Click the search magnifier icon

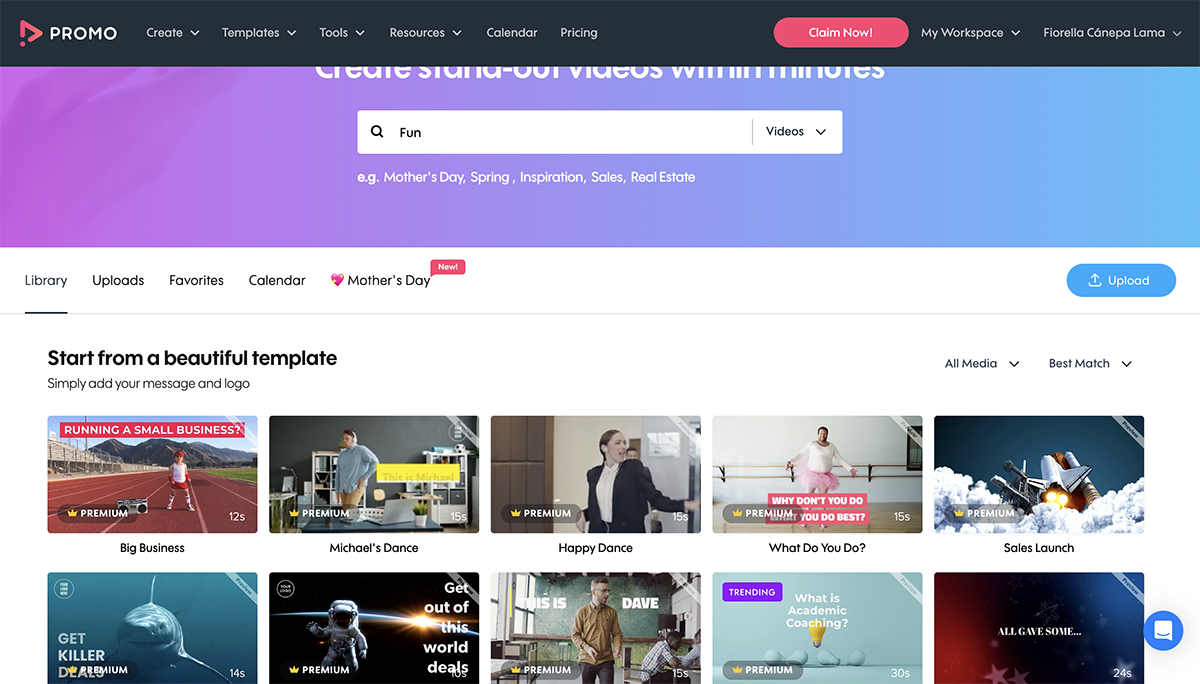click(377, 132)
